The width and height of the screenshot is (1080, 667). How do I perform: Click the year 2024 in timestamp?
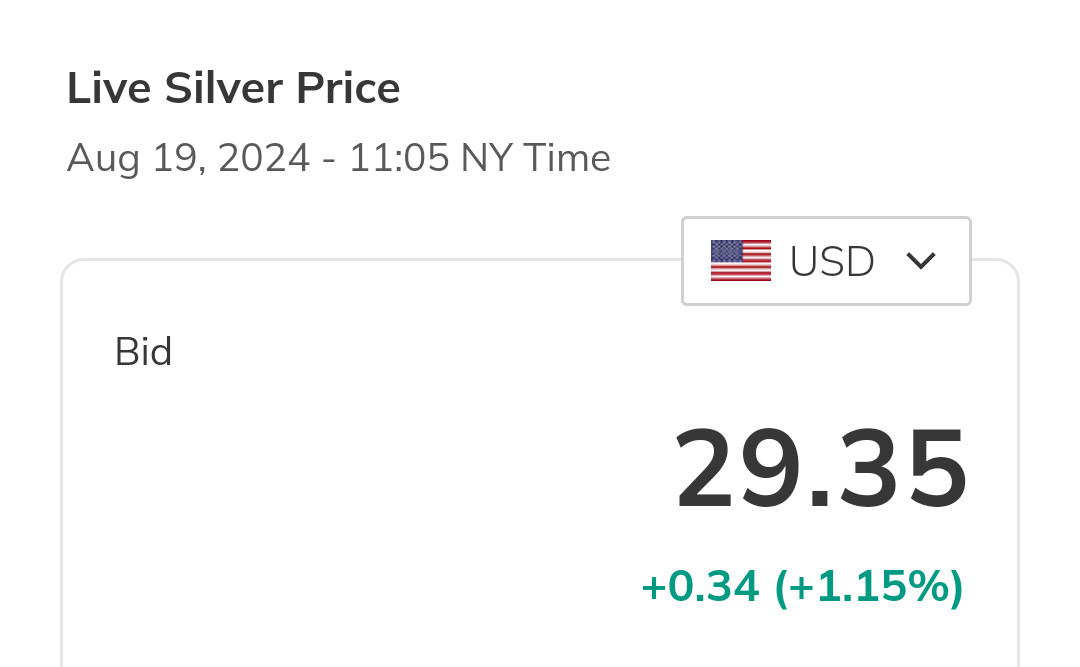tap(264, 159)
